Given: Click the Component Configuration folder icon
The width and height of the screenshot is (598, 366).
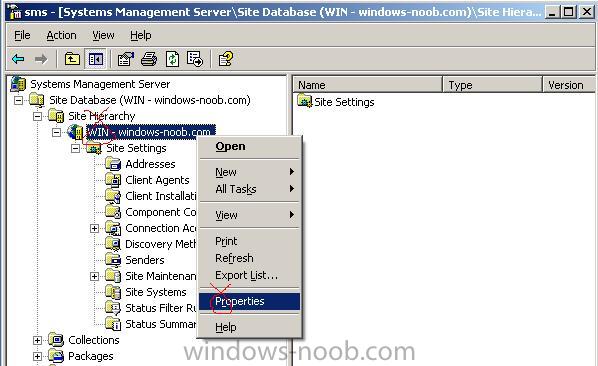Looking at the screenshot, I should pyautogui.click(x=113, y=212).
